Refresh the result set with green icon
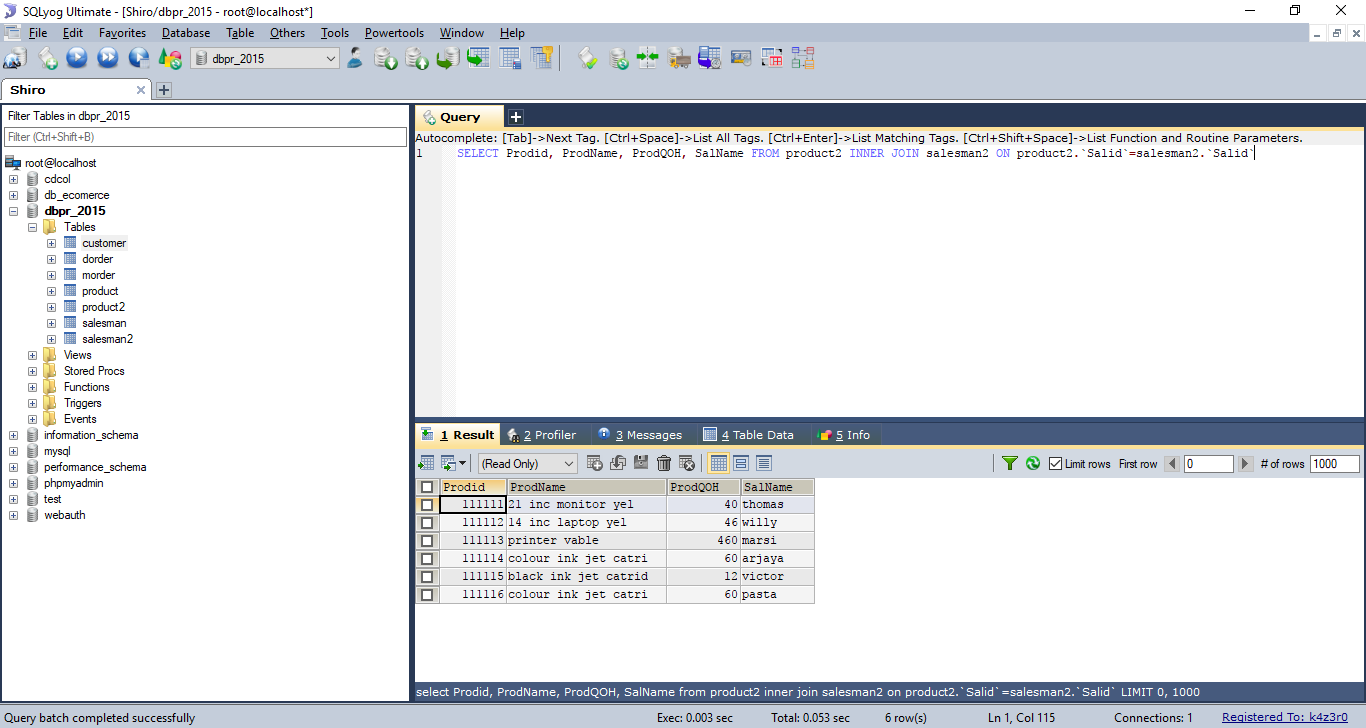Screen dimensions: 1366x728 coord(1033,463)
